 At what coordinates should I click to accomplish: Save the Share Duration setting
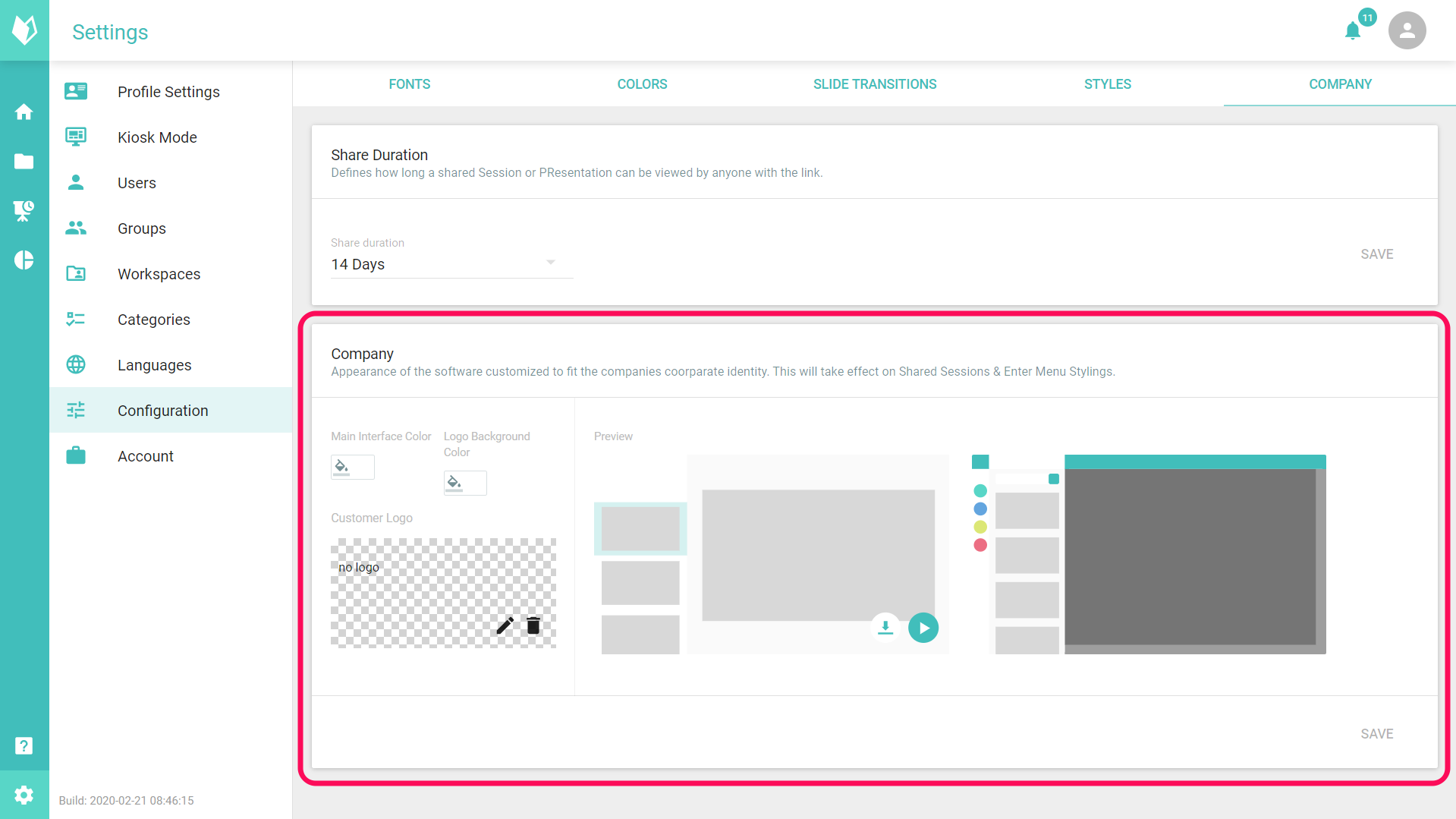point(1377,254)
